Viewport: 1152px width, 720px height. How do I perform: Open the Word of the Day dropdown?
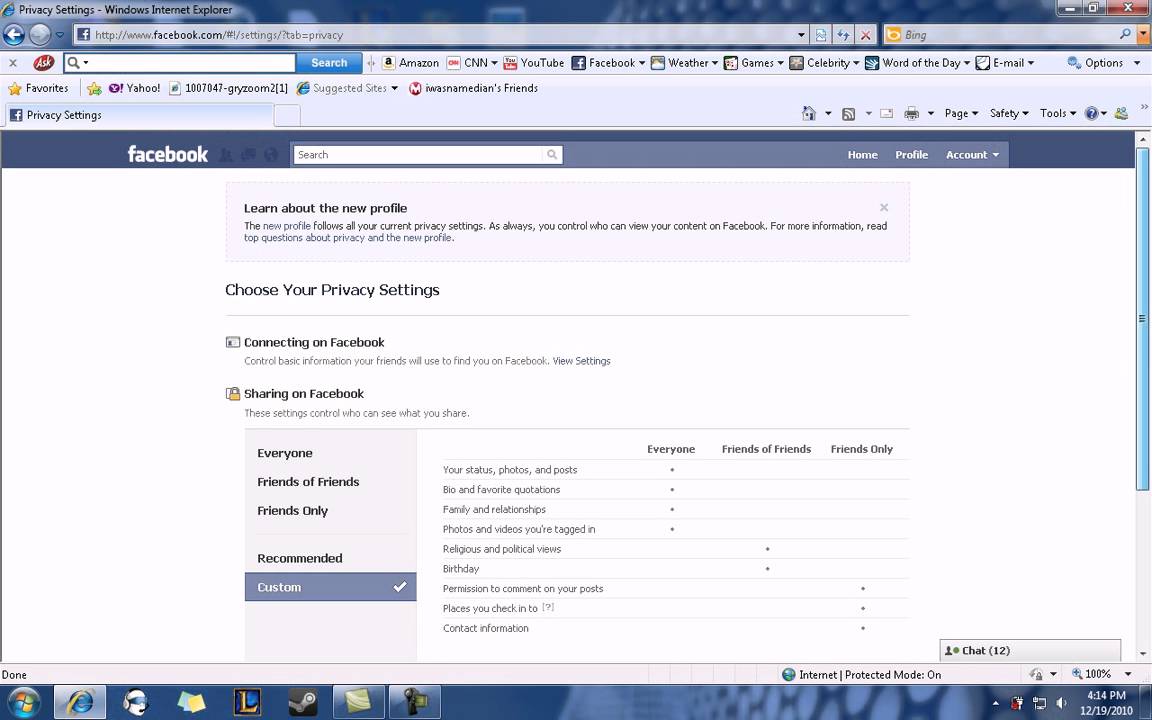click(x=967, y=63)
